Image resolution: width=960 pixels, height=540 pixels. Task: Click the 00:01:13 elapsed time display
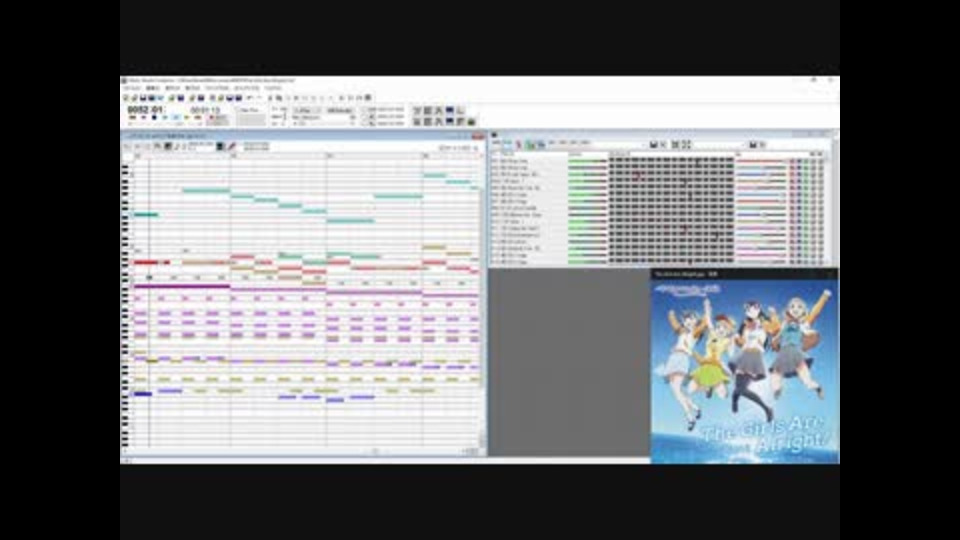coord(205,110)
